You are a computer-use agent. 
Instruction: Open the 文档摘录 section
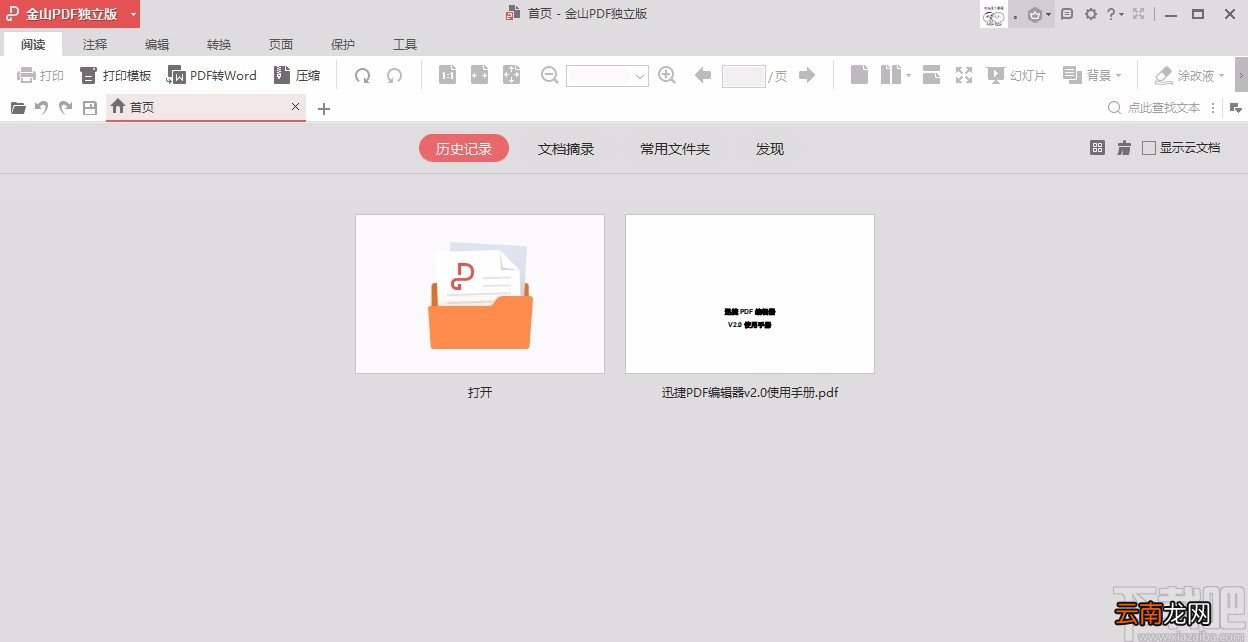(x=566, y=148)
